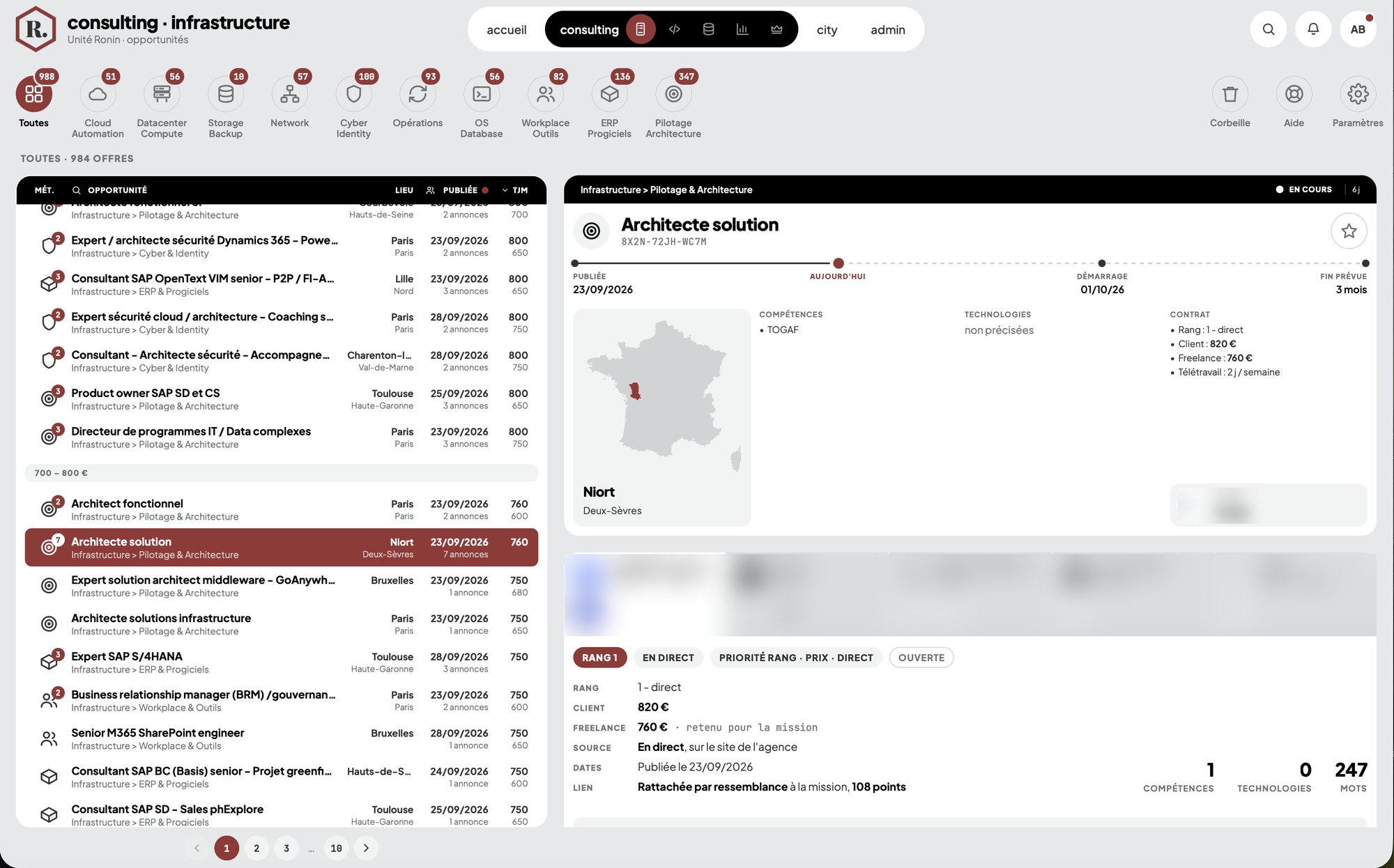Toggle favorite star on Architecte solution
The image size is (1394, 868).
click(x=1349, y=231)
